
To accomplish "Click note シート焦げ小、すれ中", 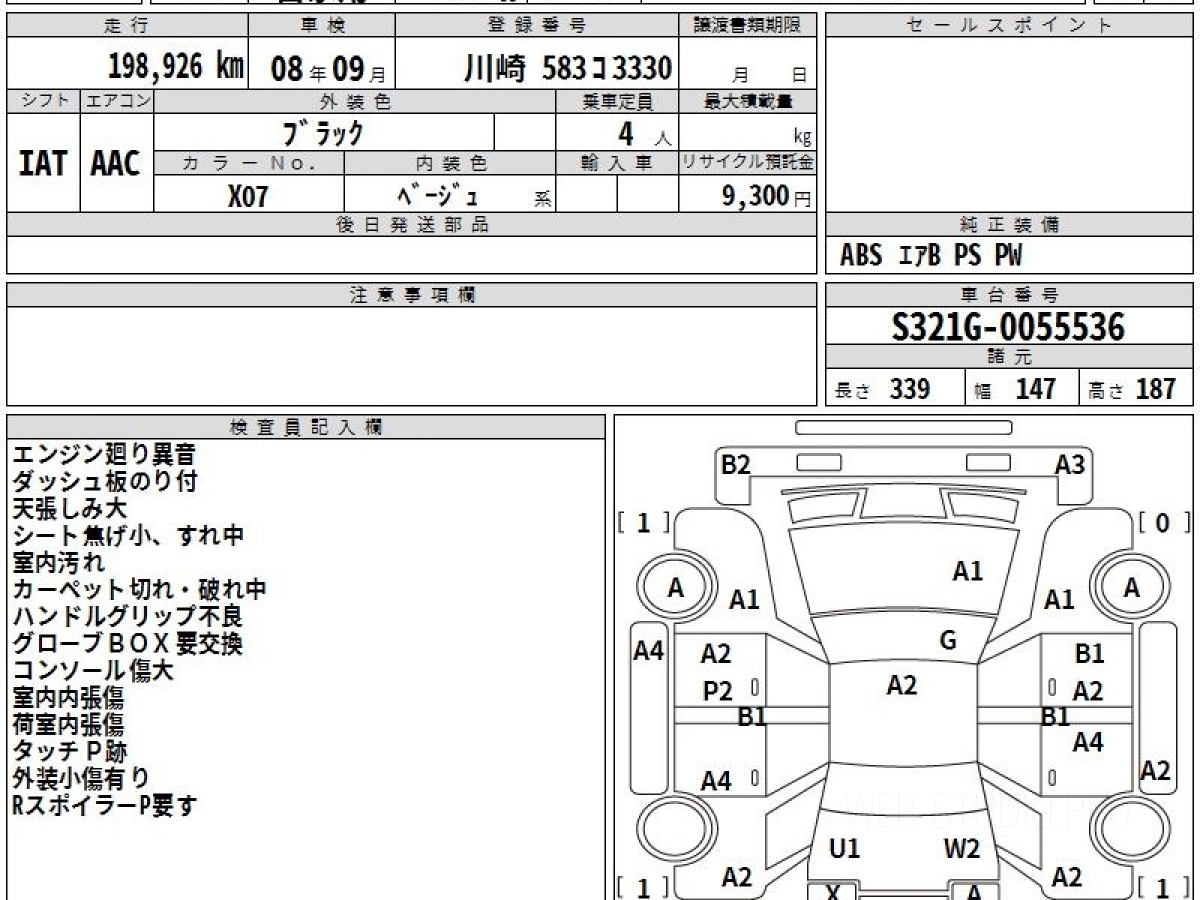I will point(128,536).
